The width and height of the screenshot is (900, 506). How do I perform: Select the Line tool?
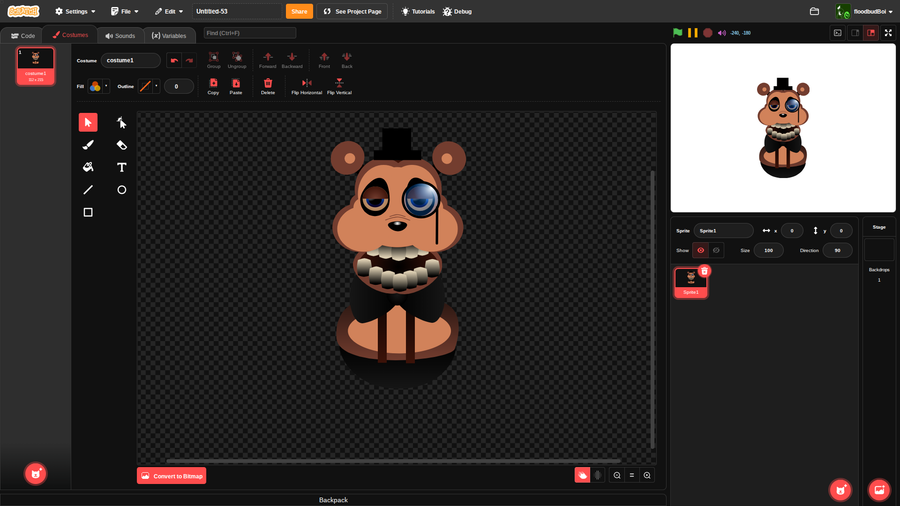(88, 189)
